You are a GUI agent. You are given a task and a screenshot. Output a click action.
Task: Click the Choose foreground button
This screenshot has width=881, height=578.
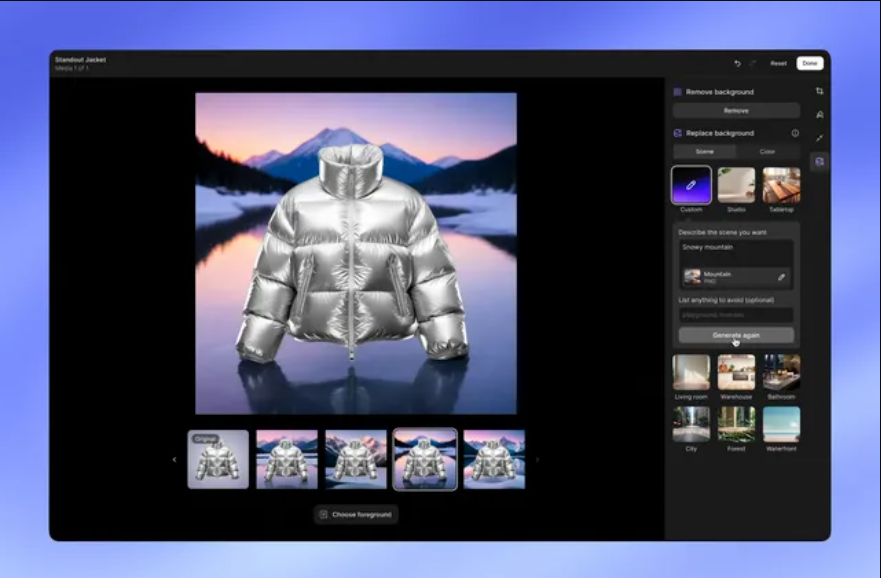click(x=356, y=515)
